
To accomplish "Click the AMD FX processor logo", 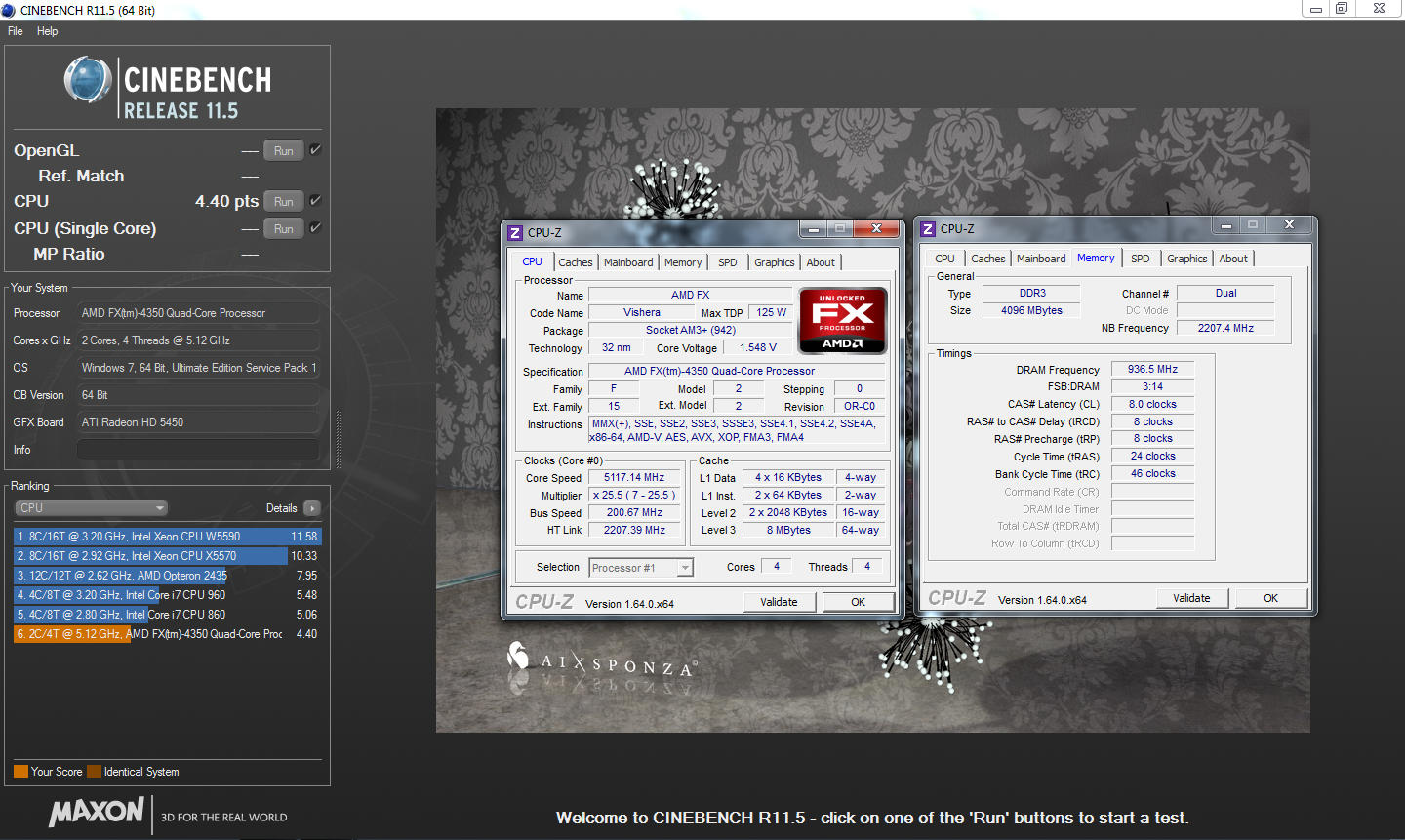I will pos(842,320).
